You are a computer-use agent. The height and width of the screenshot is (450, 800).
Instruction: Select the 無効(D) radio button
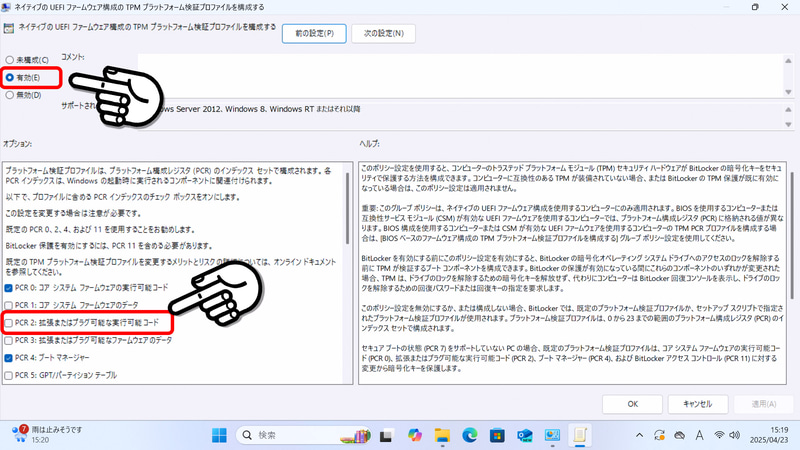10,95
